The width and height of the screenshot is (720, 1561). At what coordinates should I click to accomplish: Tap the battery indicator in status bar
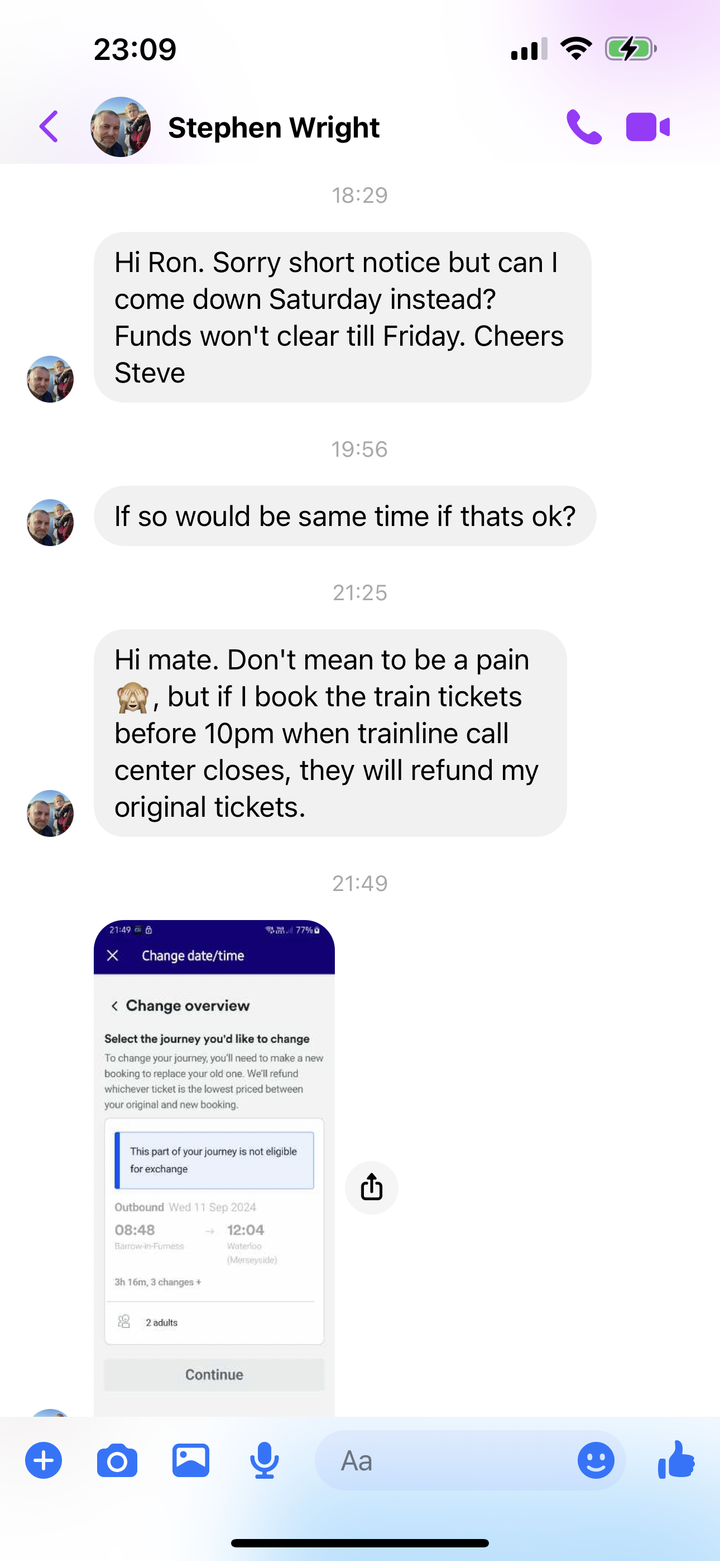click(630, 49)
